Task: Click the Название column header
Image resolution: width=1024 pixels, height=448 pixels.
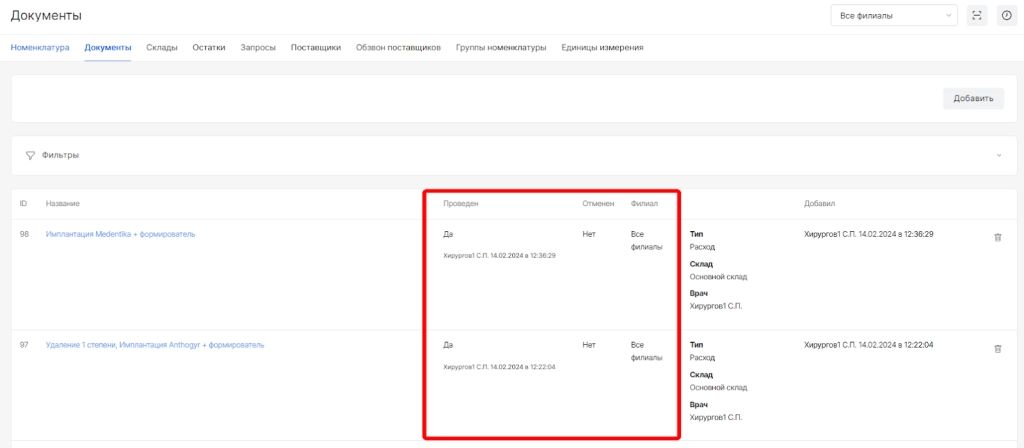Action: click(x=63, y=204)
